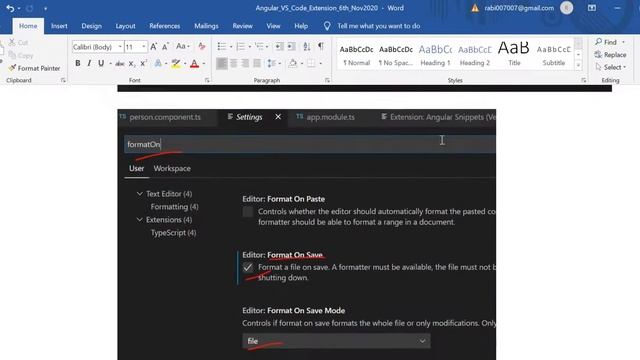This screenshot has height=360, width=640.
Task: Open the View ribbon tab
Action: [273, 26]
